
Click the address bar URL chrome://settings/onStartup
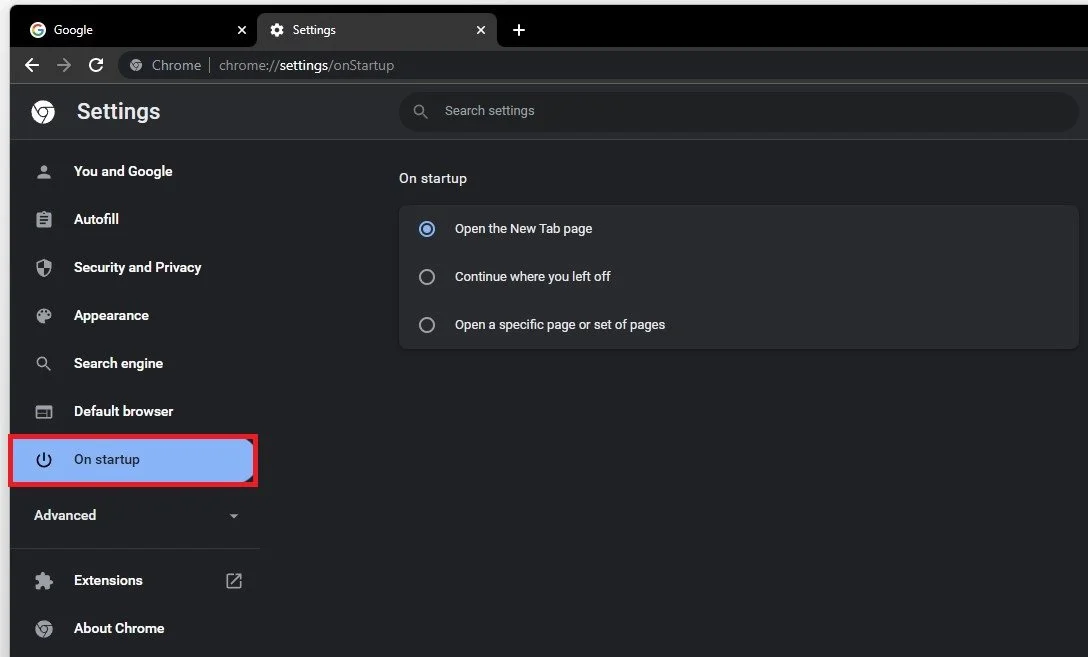[x=306, y=65]
